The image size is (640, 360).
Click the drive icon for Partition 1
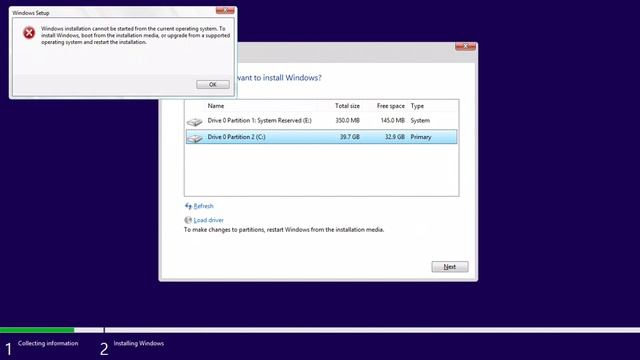tap(195, 122)
